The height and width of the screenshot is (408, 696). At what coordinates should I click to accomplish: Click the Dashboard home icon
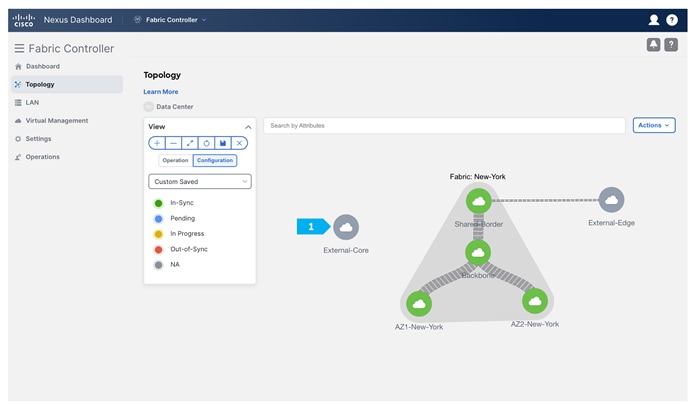click(18, 67)
